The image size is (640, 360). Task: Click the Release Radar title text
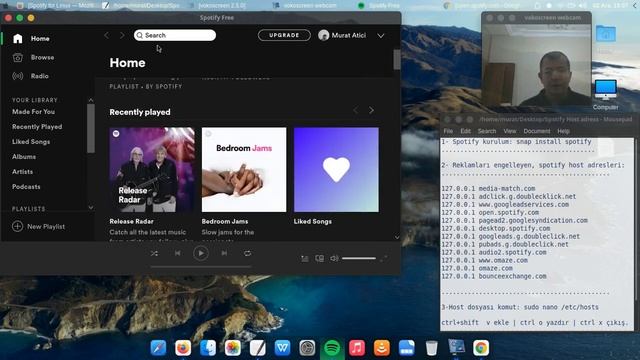pyautogui.click(x=131, y=221)
